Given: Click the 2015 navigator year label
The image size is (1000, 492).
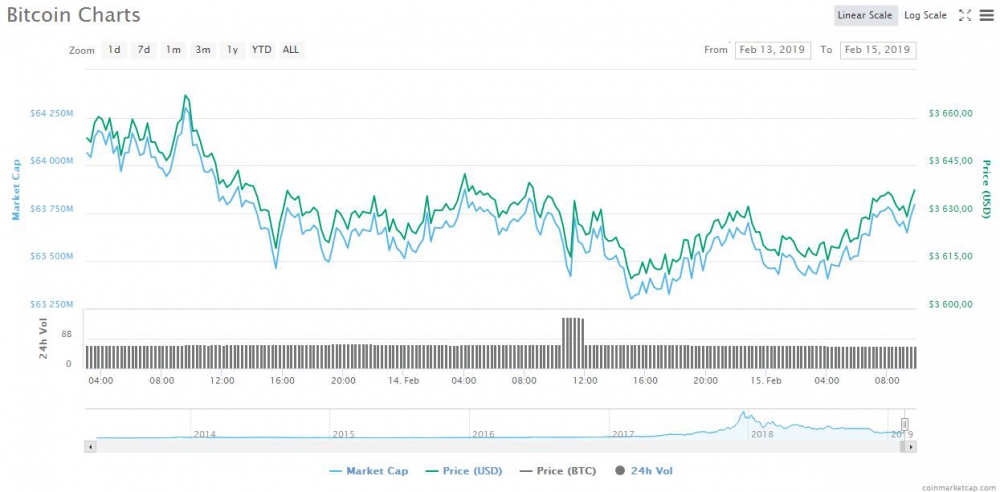Looking at the screenshot, I should point(343,434).
